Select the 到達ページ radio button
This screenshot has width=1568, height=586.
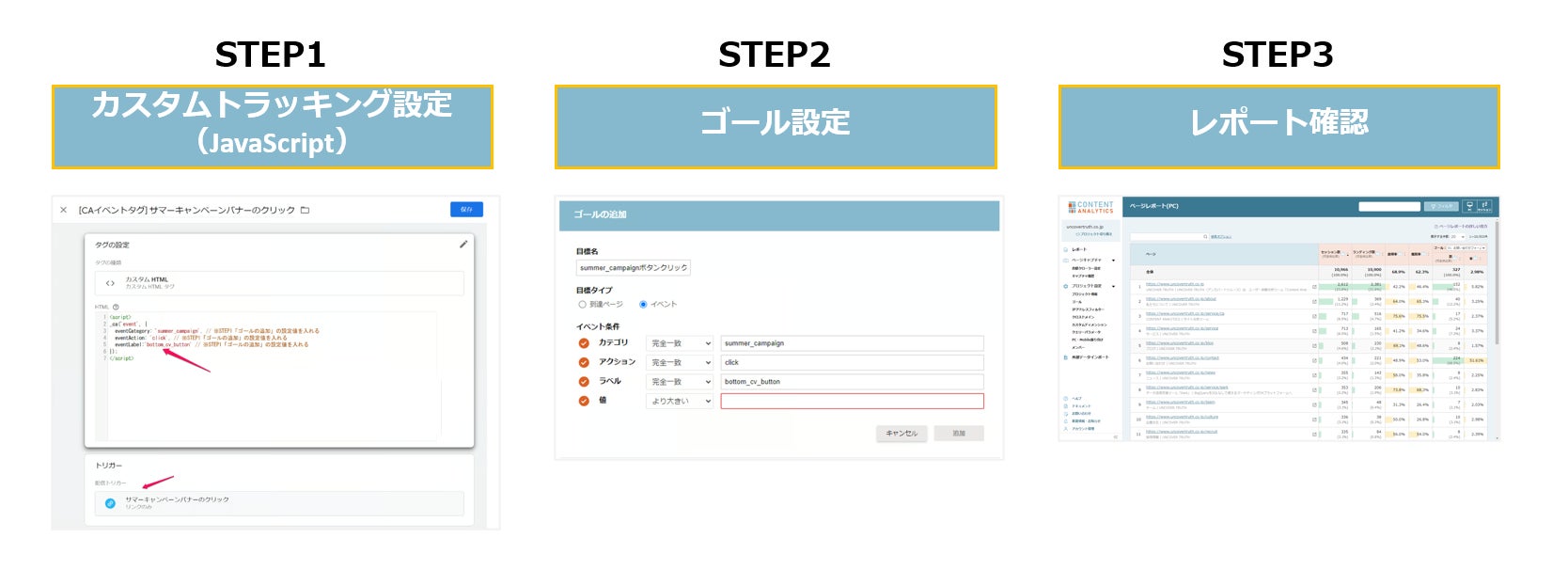582,305
